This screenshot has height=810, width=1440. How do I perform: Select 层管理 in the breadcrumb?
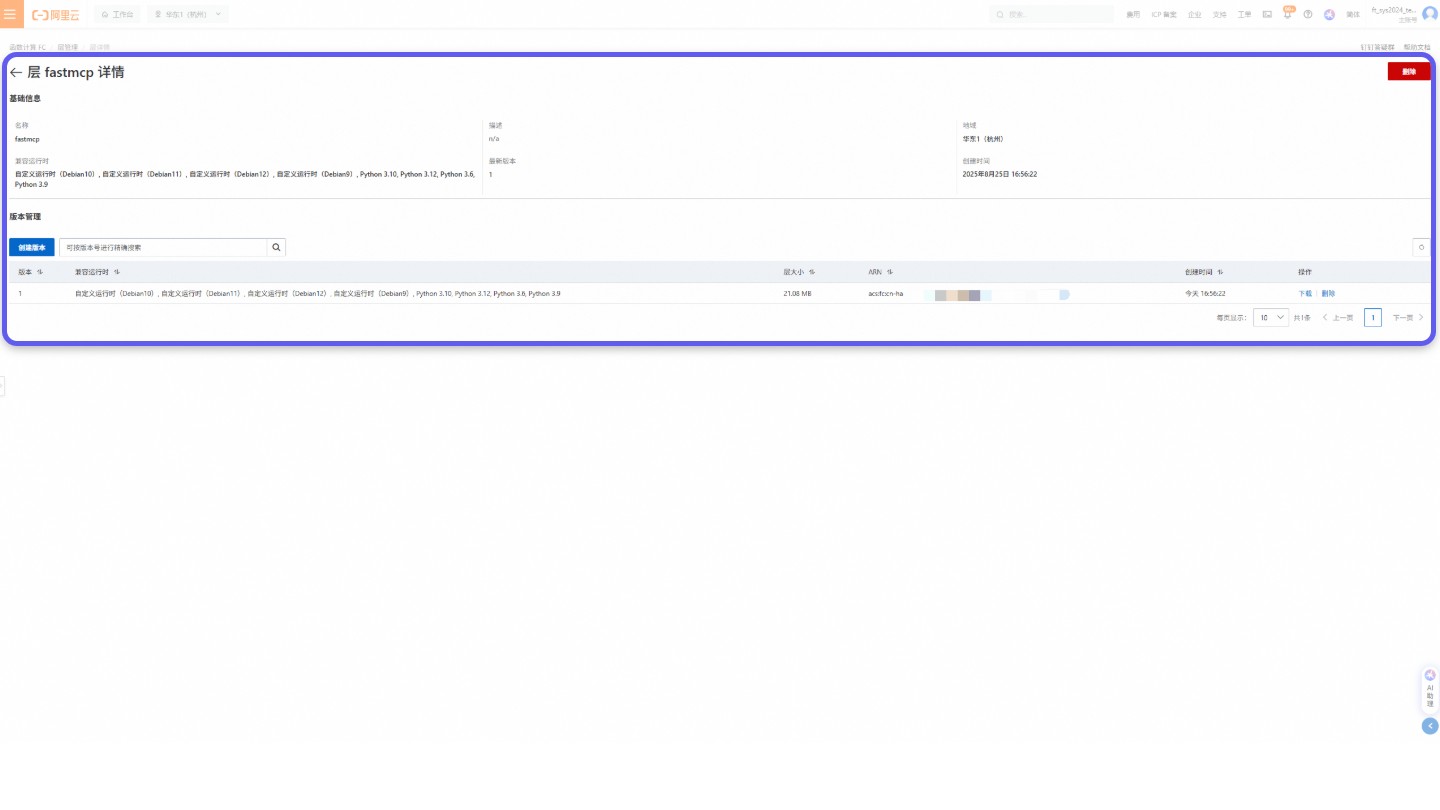68,46
